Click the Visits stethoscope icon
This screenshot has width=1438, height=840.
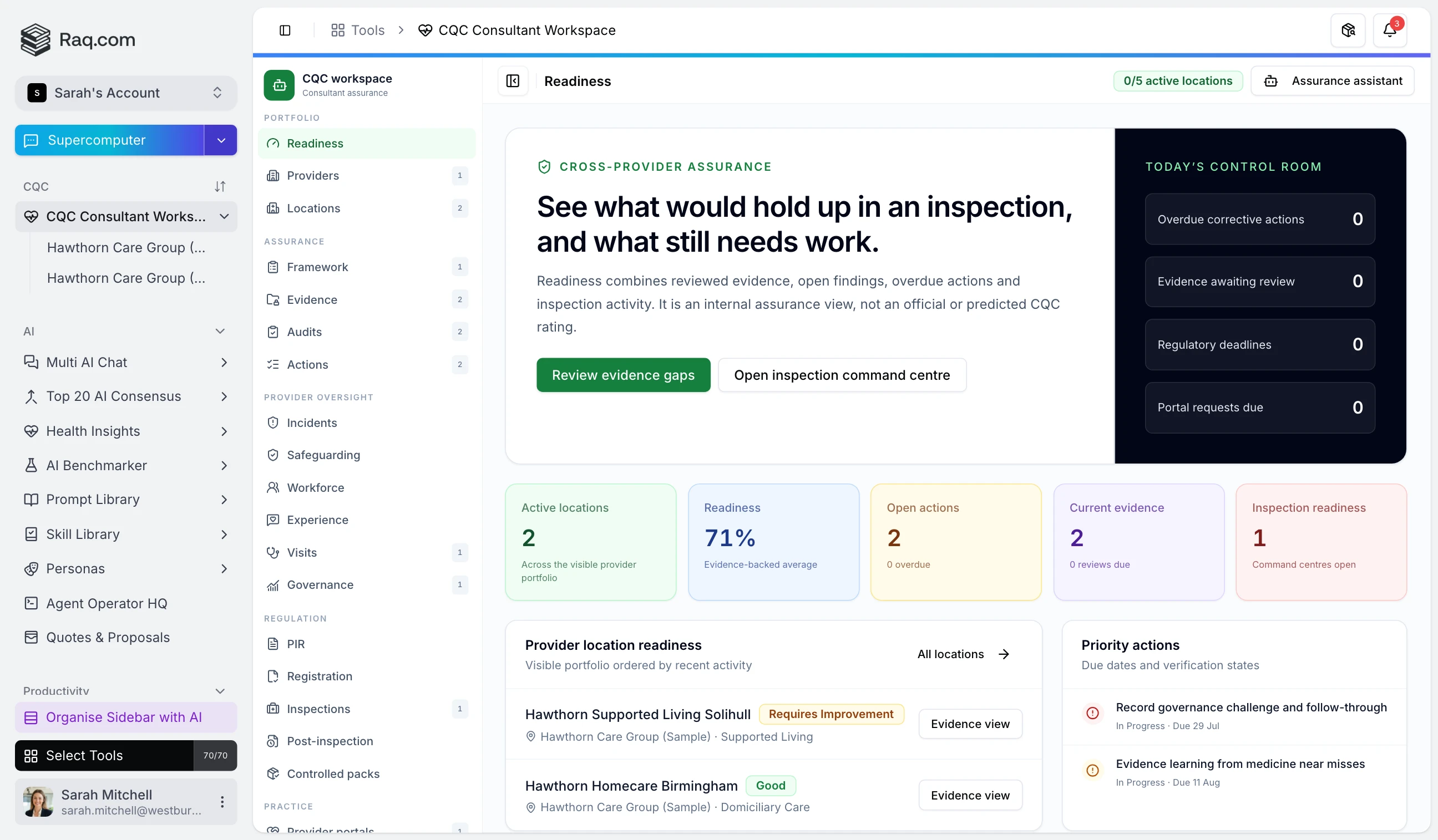273,553
